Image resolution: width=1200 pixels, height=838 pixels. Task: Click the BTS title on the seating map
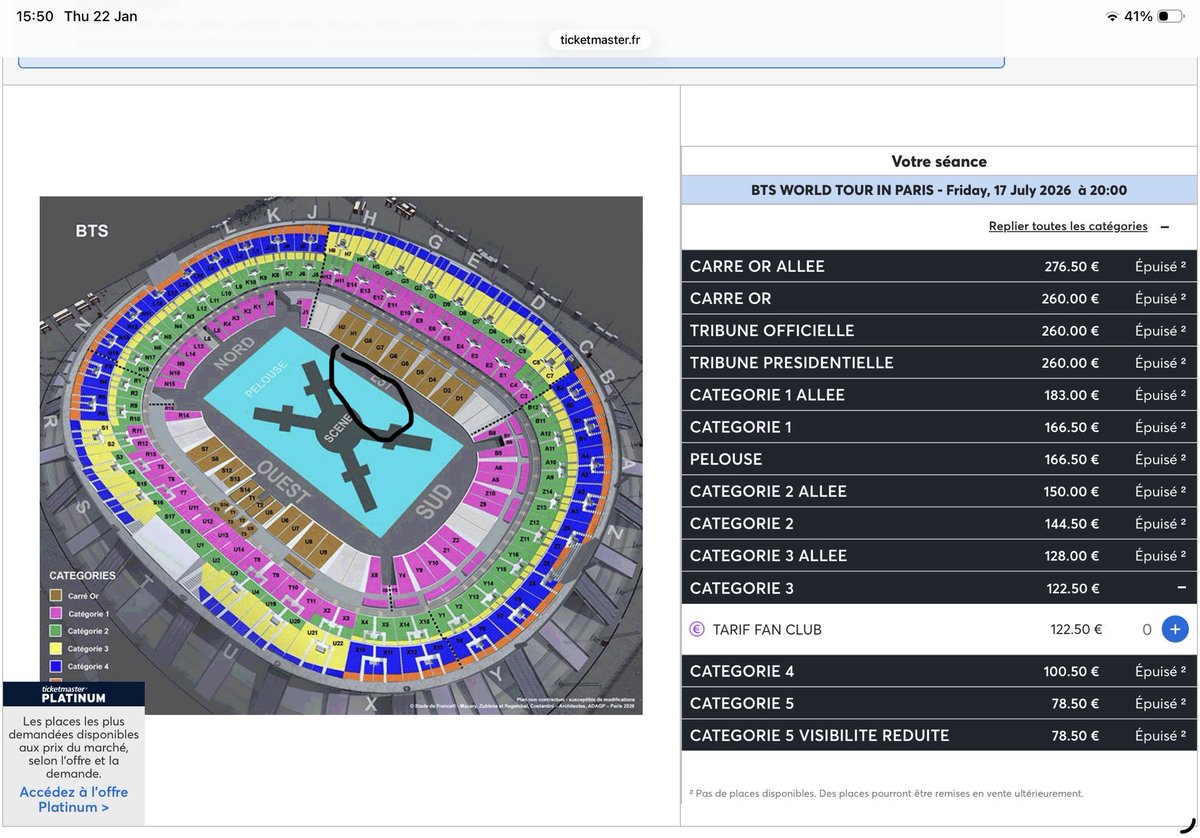92,231
